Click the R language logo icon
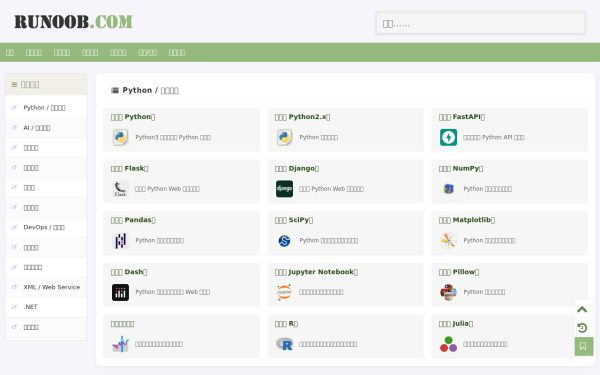The height and width of the screenshot is (375, 600). (x=284, y=344)
